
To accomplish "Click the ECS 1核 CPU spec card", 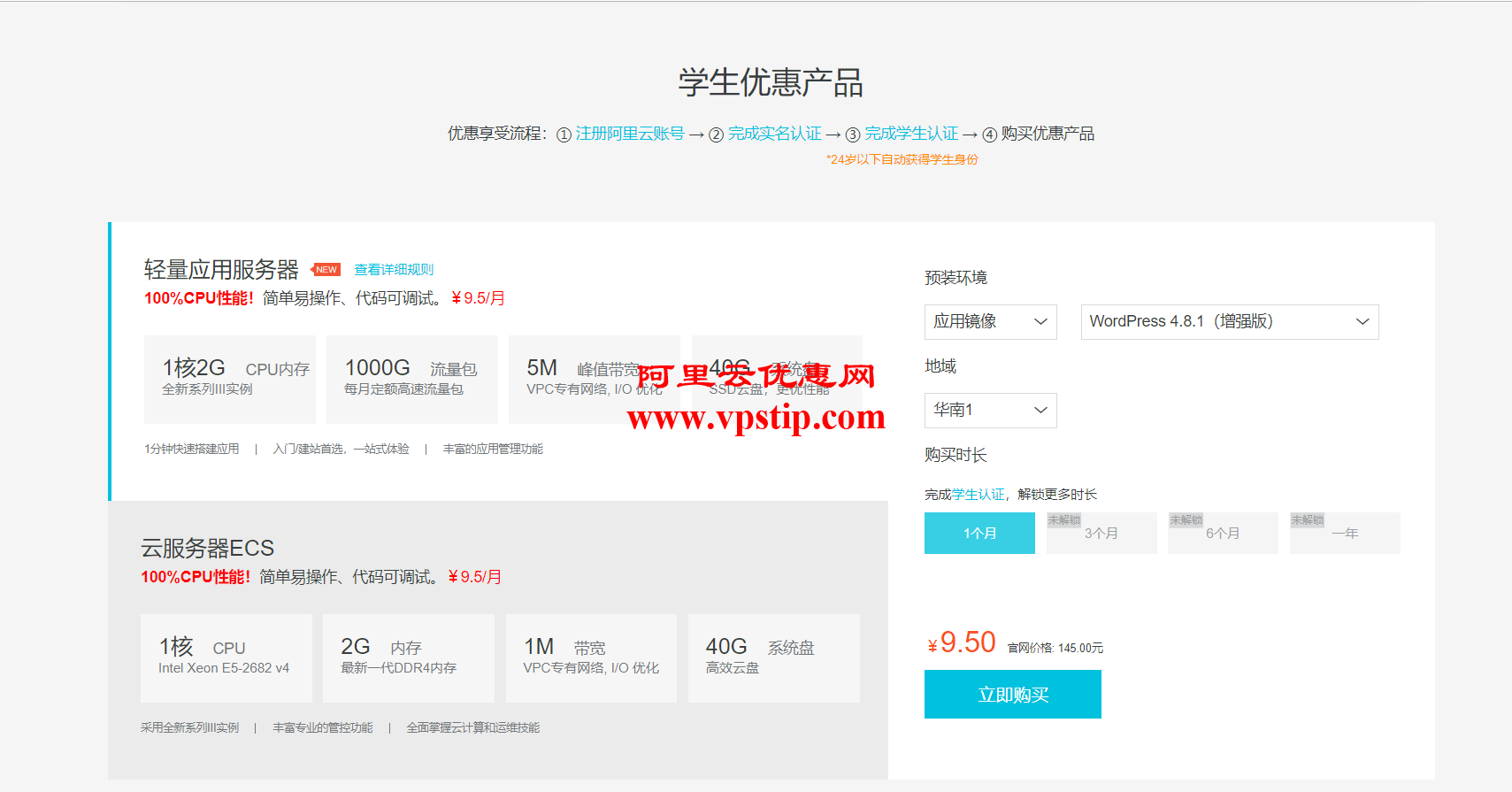I will point(226,658).
